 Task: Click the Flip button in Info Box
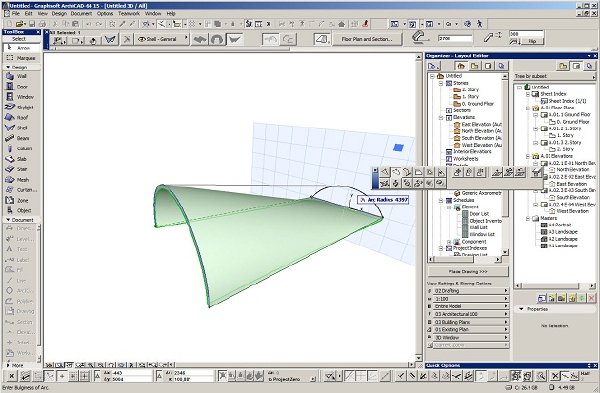(x=532, y=41)
